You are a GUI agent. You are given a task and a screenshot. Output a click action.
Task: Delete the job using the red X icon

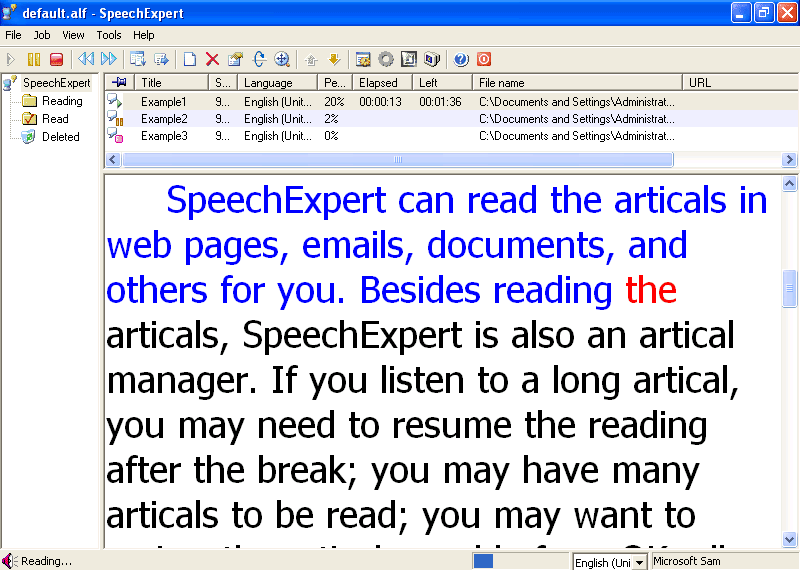212,59
